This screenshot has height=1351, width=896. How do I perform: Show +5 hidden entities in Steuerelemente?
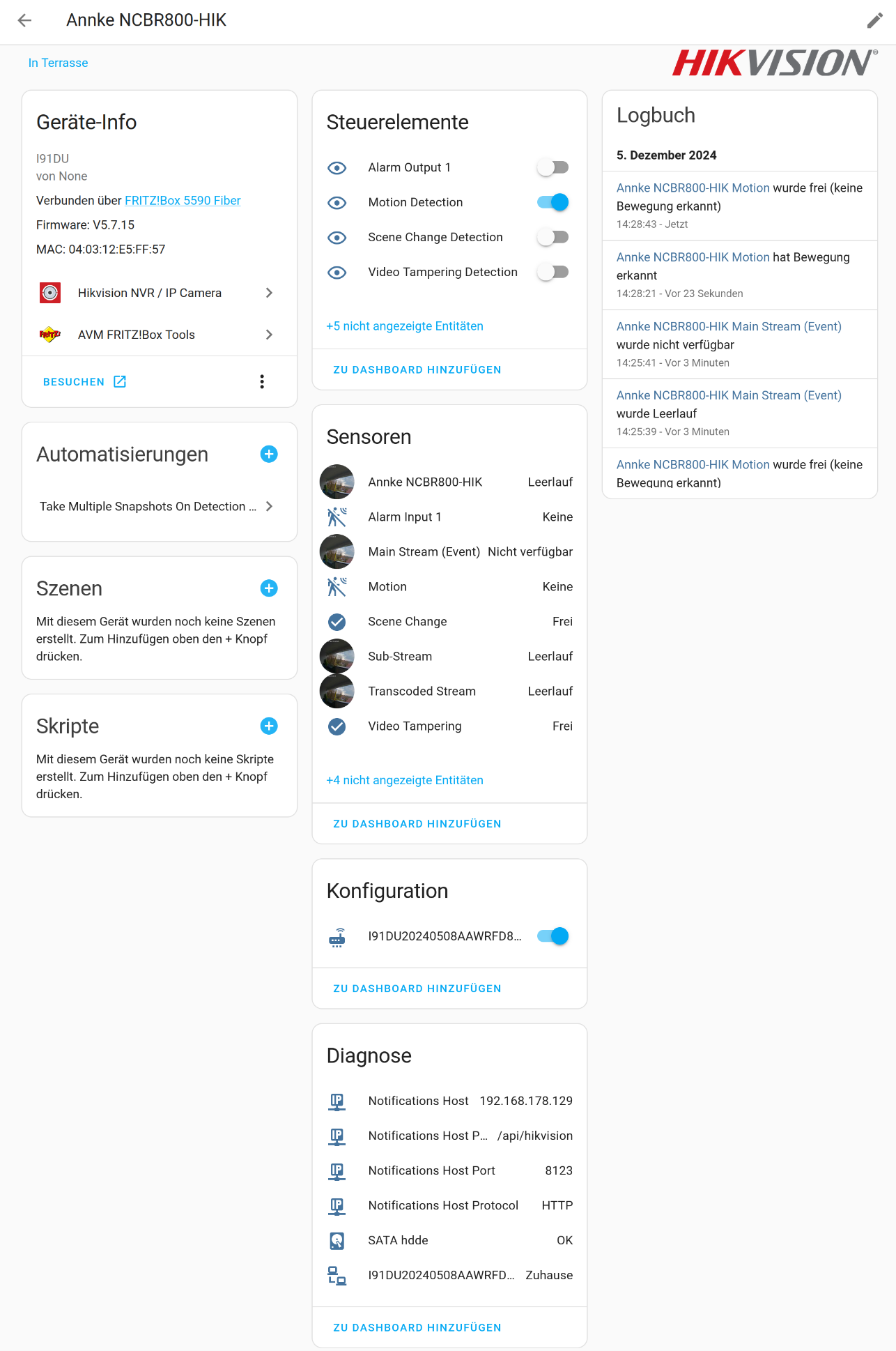[x=405, y=326]
